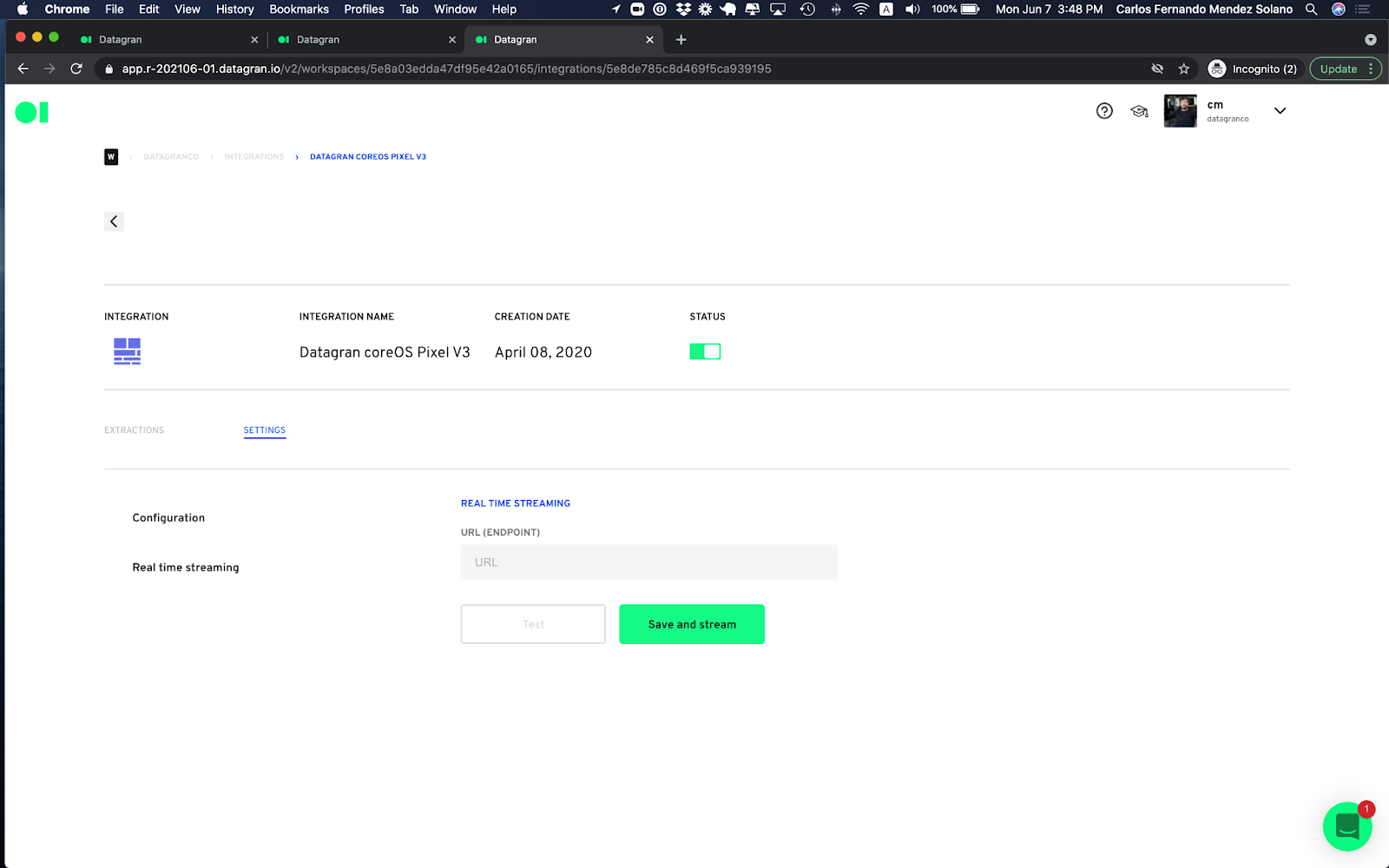
Task: Click the URL endpoint input field
Action: pyautogui.click(x=648, y=562)
